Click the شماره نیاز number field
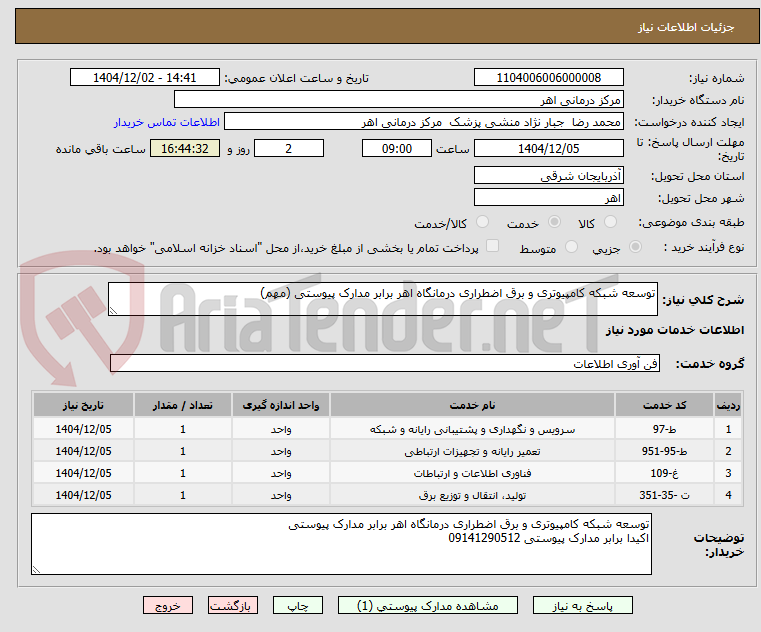The height and width of the screenshot is (632, 761). click(548, 78)
